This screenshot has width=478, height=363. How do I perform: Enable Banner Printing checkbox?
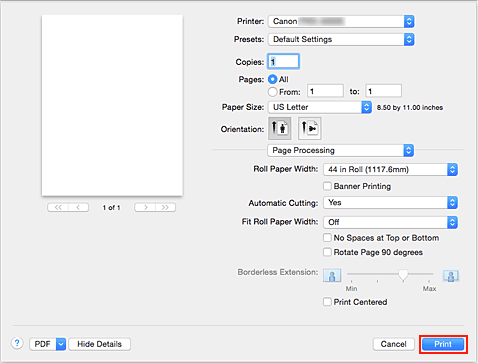coord(327,186)
